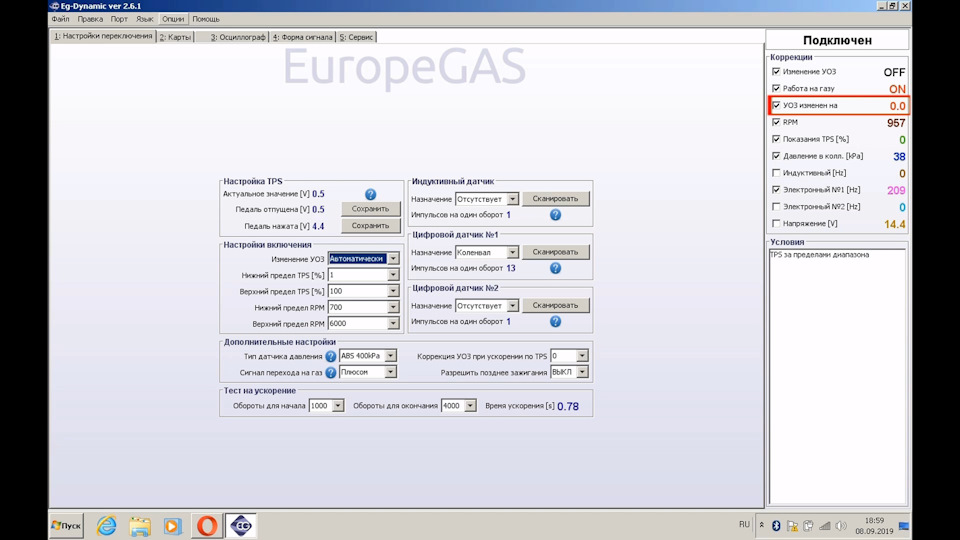Open help icon for digital sensor №1 pulses
The height and width of the screenshot is (540, 960).
[555, 268]
